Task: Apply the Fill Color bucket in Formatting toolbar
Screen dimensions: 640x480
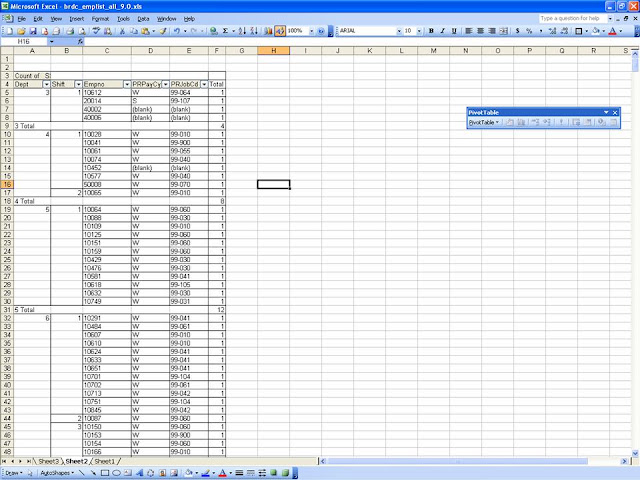Action: [596, 31]
